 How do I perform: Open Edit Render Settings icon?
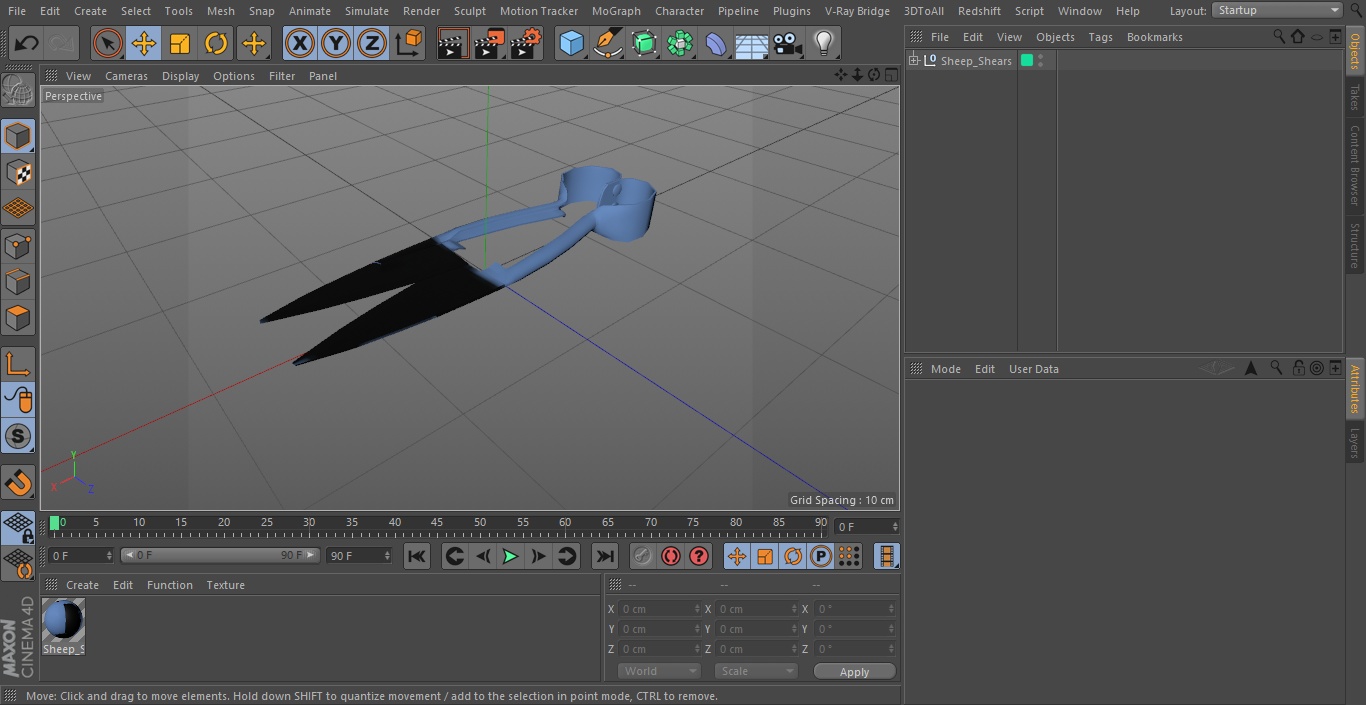tap(526, 44)
